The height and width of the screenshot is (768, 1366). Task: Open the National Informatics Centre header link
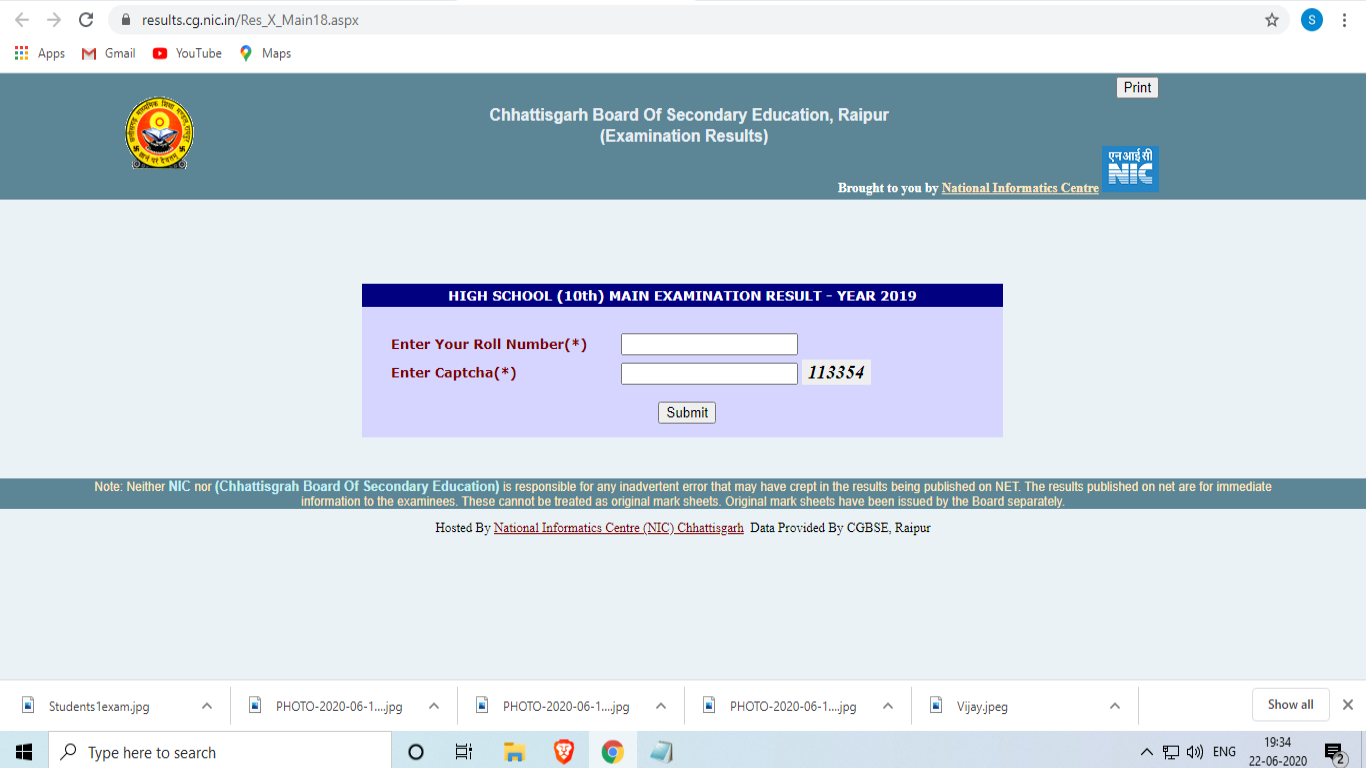pyautogui.click(x=1019, y=188)
